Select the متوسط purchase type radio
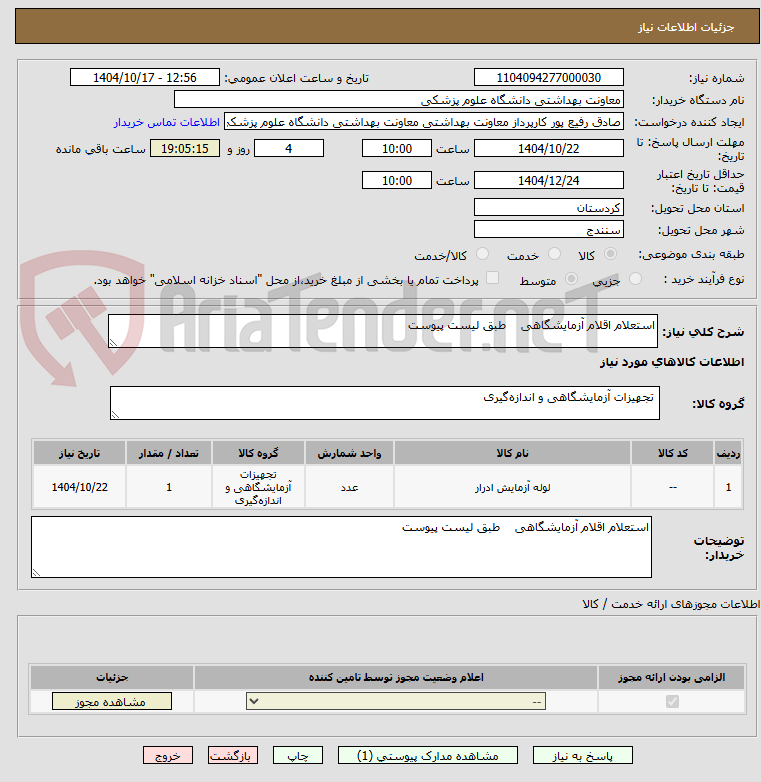This screenshot has width=761, height=782. click(571, 279)
